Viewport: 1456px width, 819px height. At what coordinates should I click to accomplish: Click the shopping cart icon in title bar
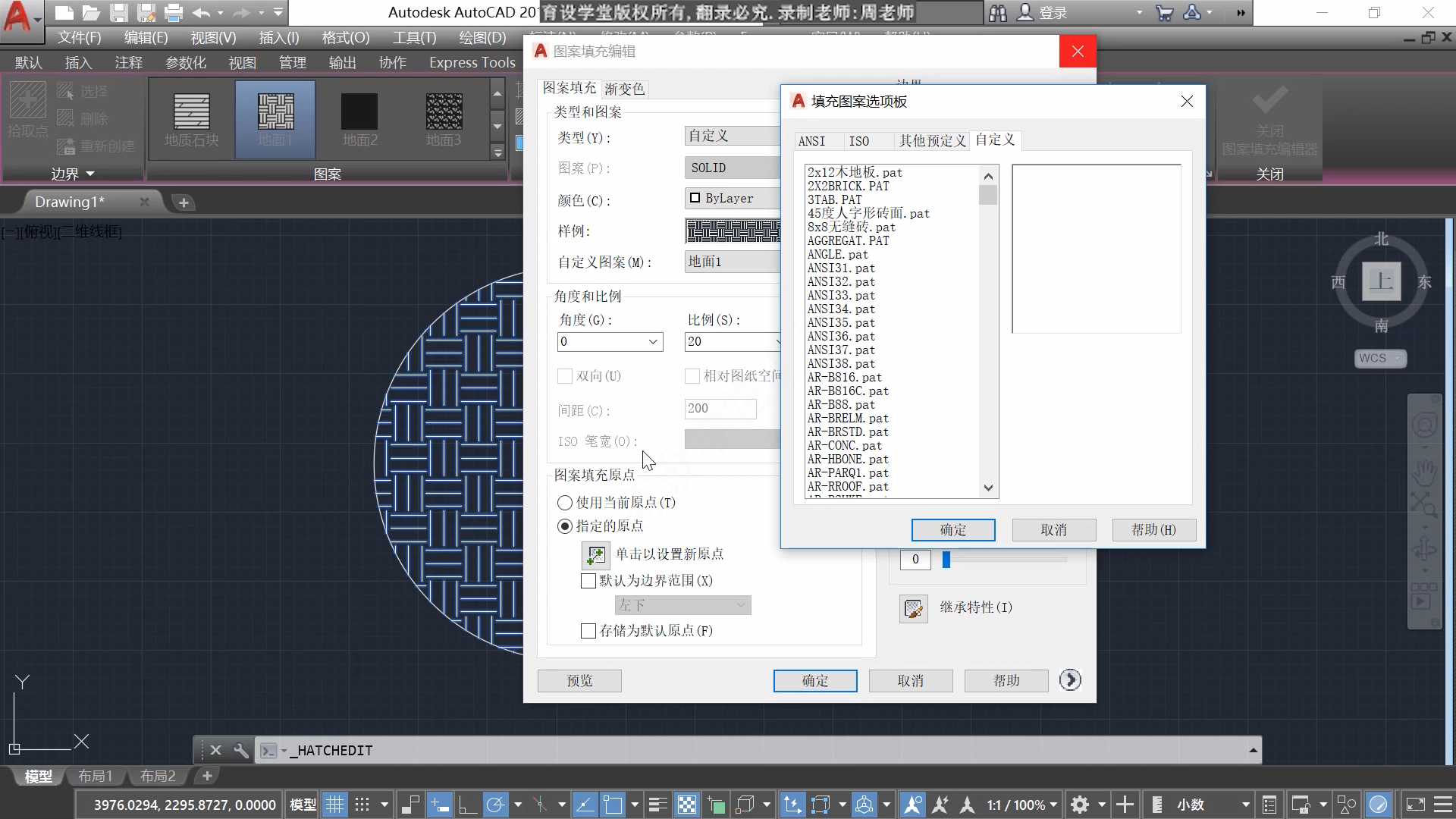pos(1165,13)
